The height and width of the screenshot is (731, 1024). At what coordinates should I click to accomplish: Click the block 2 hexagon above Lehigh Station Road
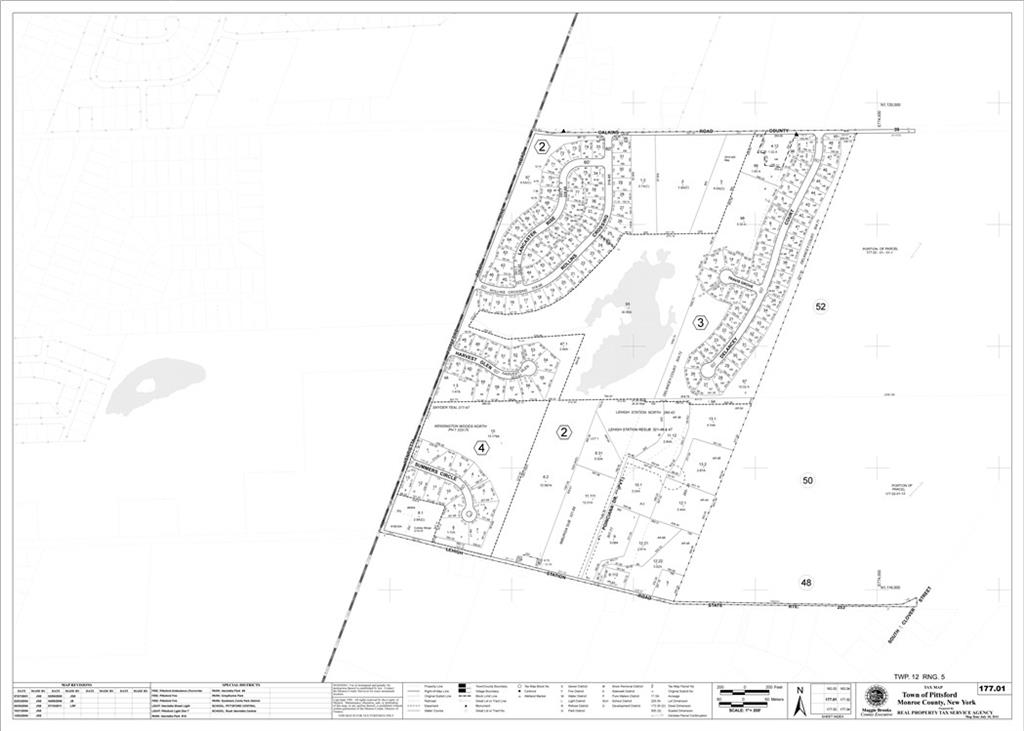564,432
